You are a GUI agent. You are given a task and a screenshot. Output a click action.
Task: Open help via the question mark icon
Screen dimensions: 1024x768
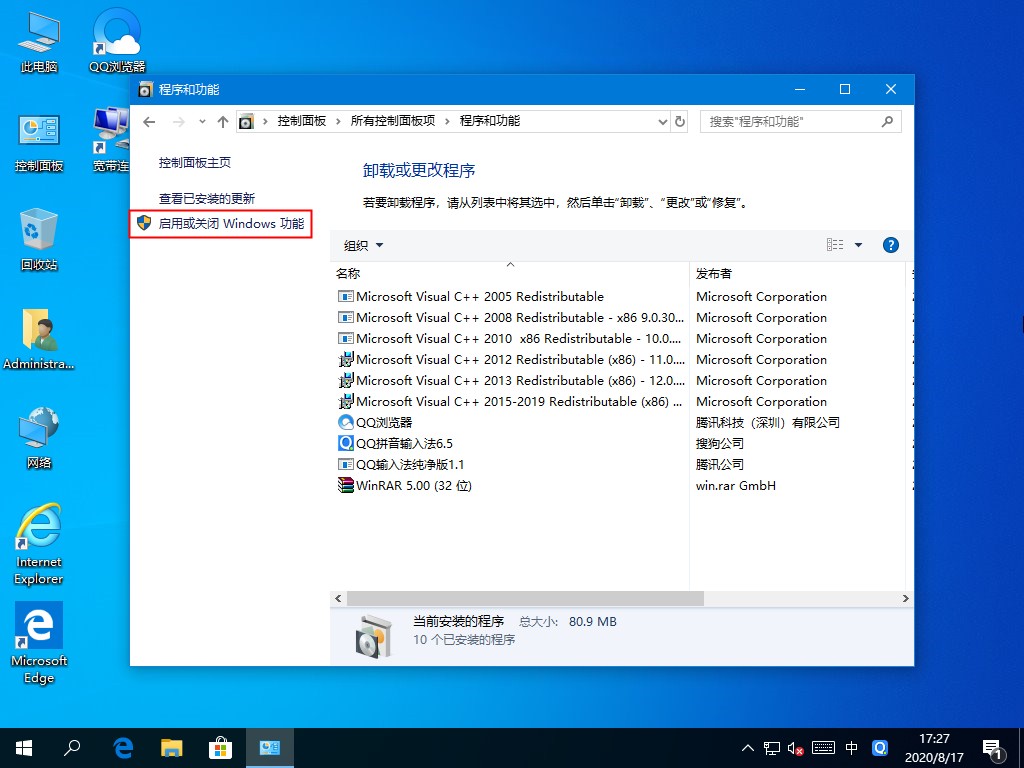890,244
